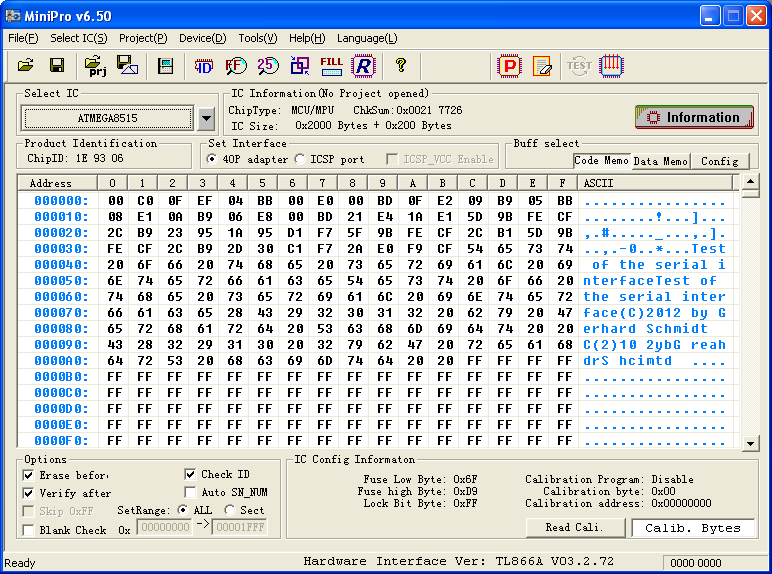The width and height of the screenshot is (772, 574).
Task: Open the Device menu
Action: point(202,38)
